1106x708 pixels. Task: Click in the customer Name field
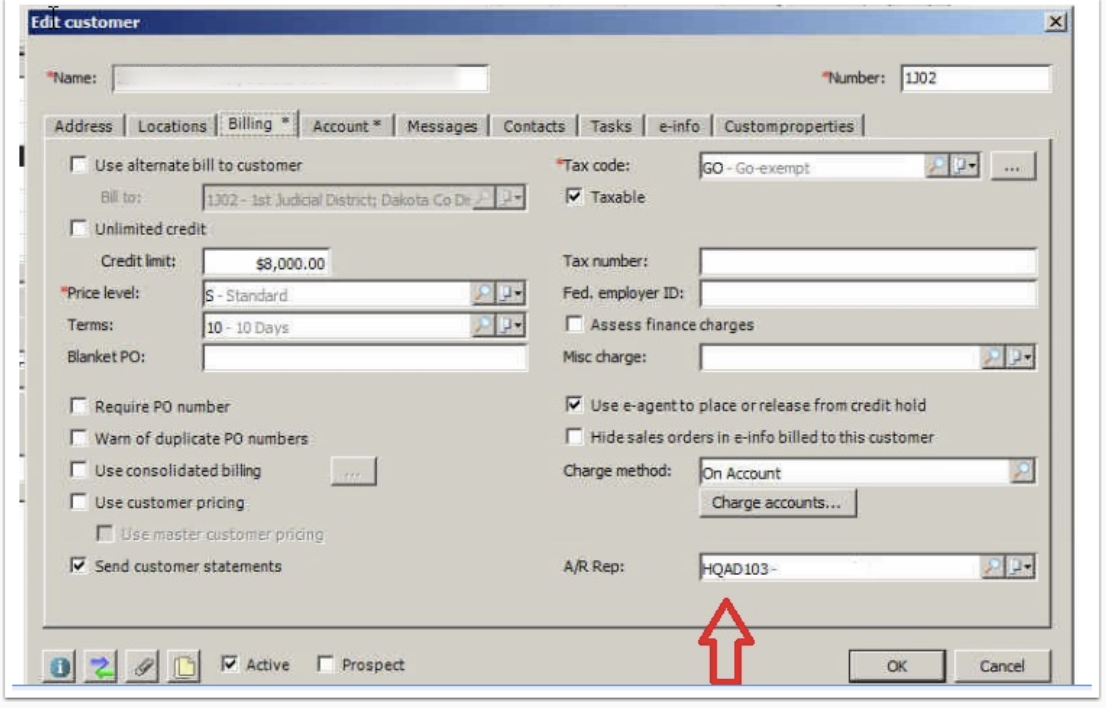pyautogui.click(x=300, y=78)
